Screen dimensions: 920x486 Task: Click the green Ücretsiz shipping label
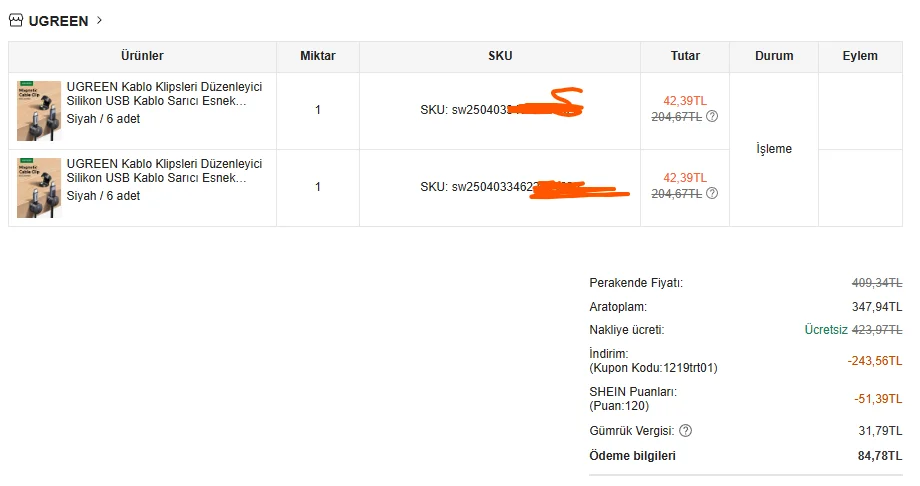826,330
